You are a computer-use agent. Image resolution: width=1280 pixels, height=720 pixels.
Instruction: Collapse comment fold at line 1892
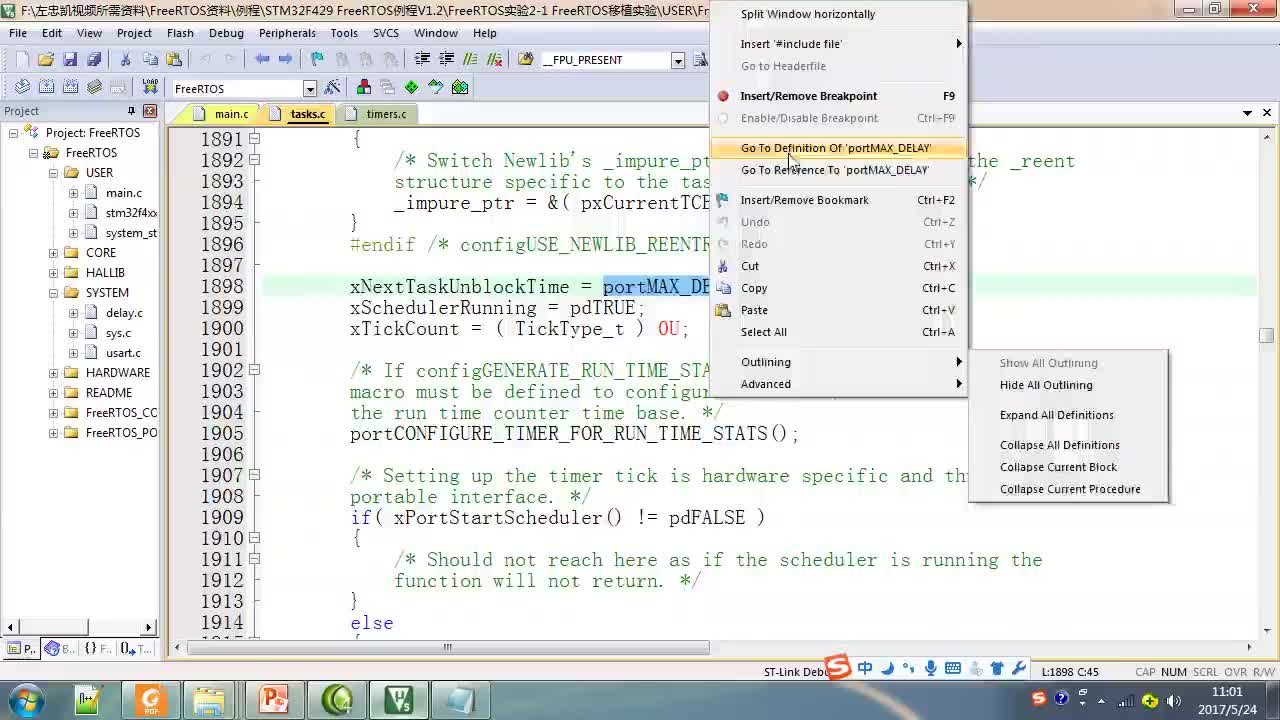(x=254, y=160)
